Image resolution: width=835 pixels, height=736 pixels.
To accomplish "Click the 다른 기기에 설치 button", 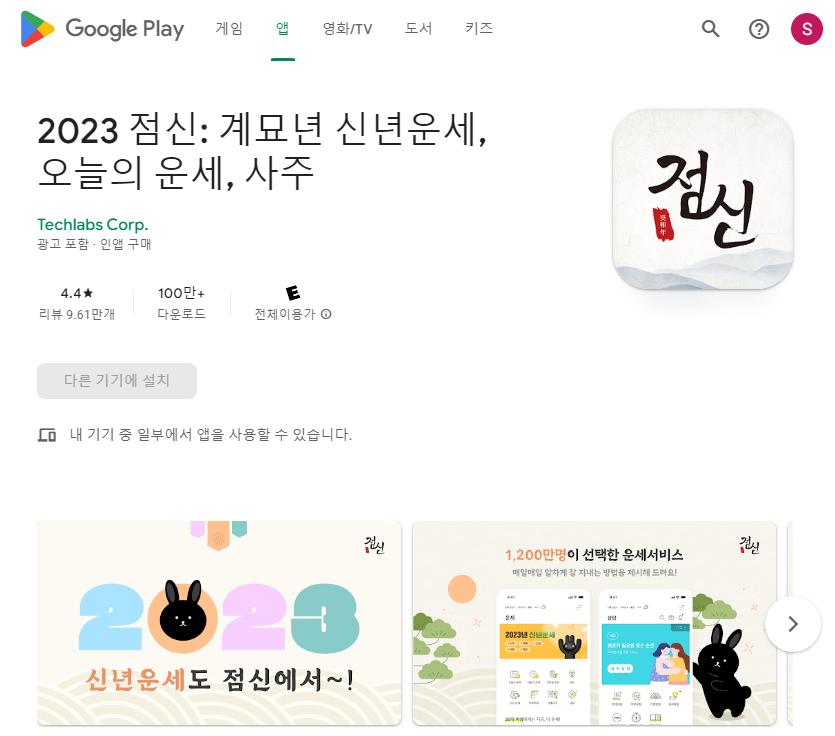I will coord(117,381).
